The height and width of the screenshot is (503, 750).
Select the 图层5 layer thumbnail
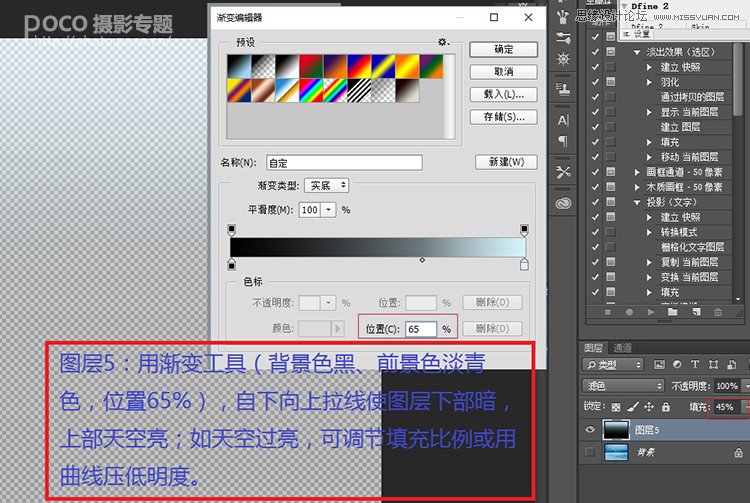(x=617, y=429)
